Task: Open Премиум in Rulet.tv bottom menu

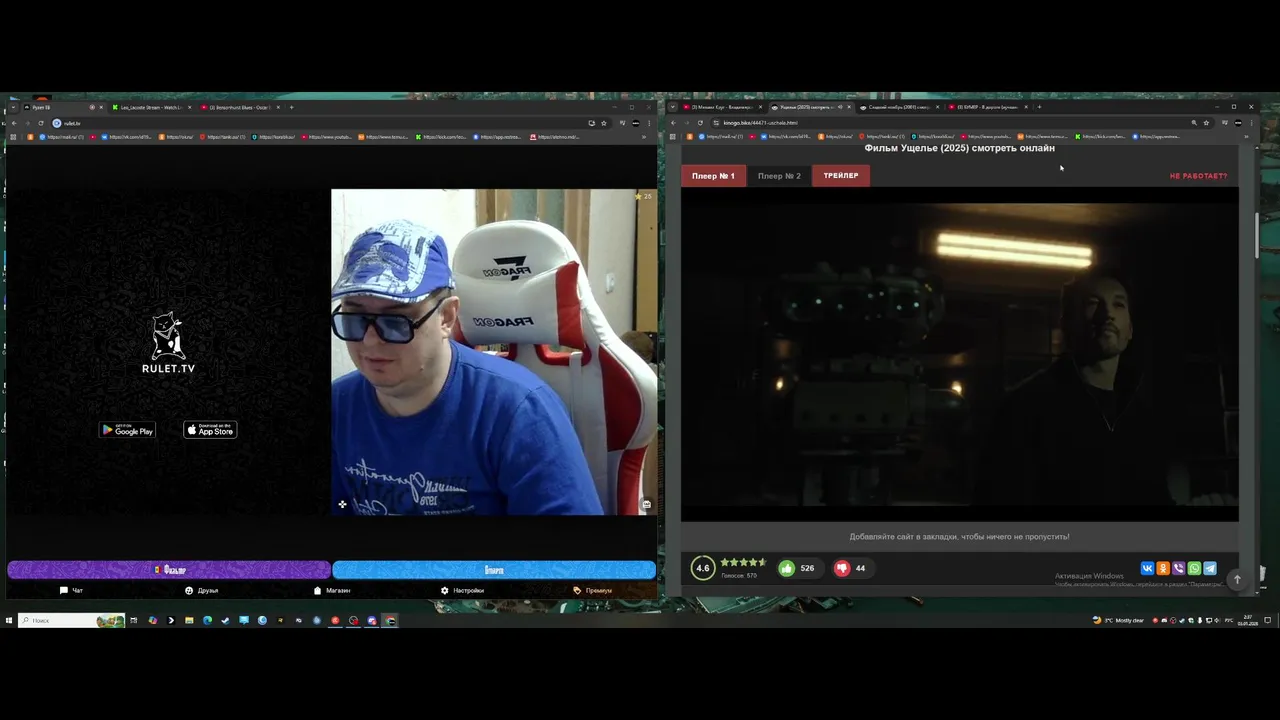Action: coord(593,590)
